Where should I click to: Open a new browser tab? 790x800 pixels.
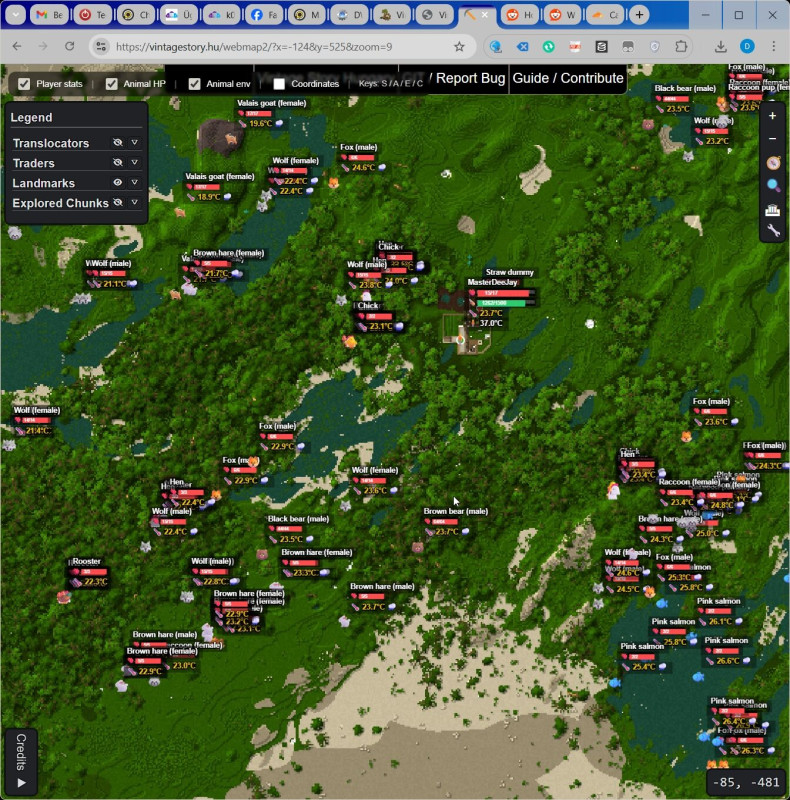[639, 15]
